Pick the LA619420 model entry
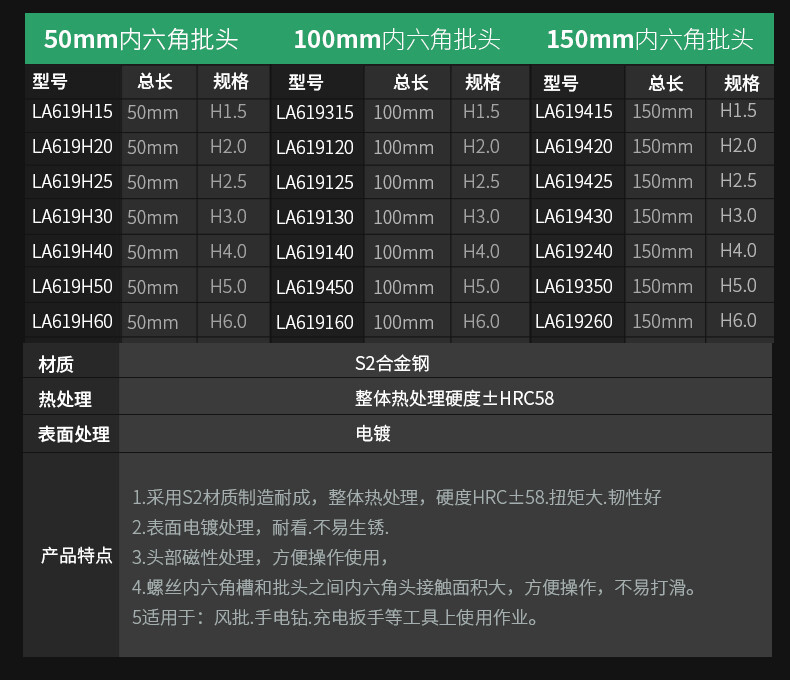Viewport: 790px width, 680px height. click(x=574, y=147)
